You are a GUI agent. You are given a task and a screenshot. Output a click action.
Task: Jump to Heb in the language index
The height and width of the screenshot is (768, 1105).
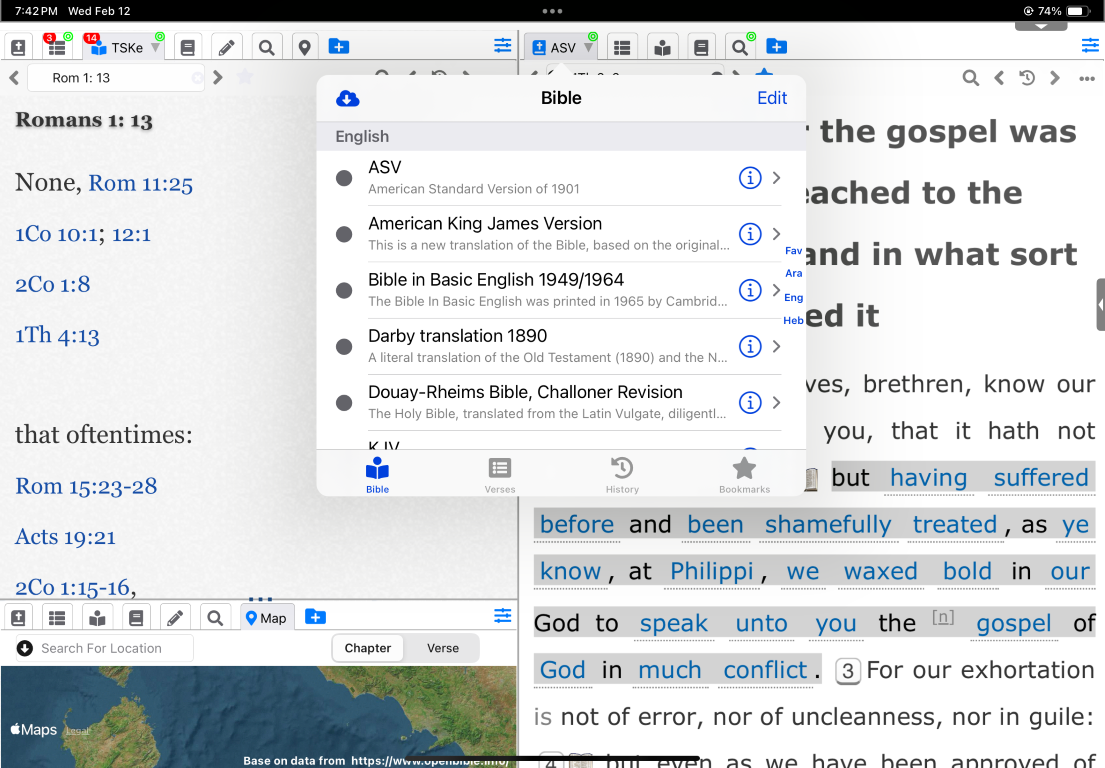pos(793,321)
